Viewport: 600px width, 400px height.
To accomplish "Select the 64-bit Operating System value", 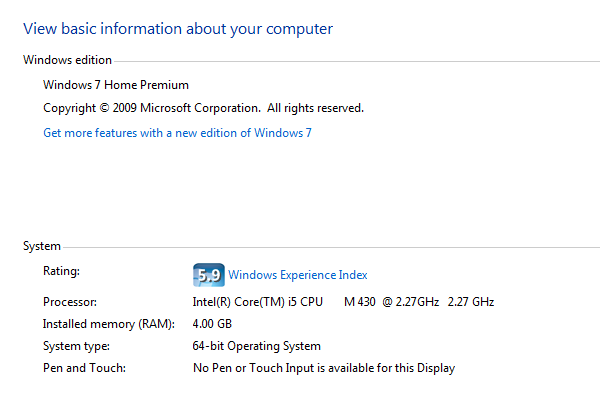I will tap(256, 346).
